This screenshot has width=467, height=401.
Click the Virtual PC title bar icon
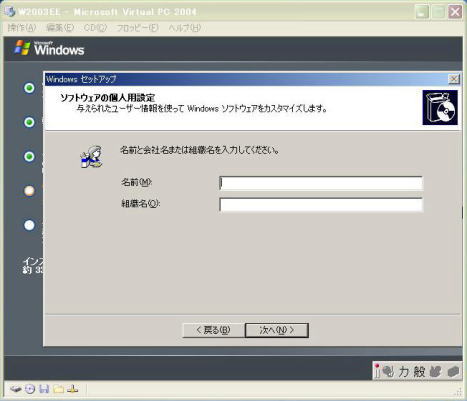[x=10, y=12]
